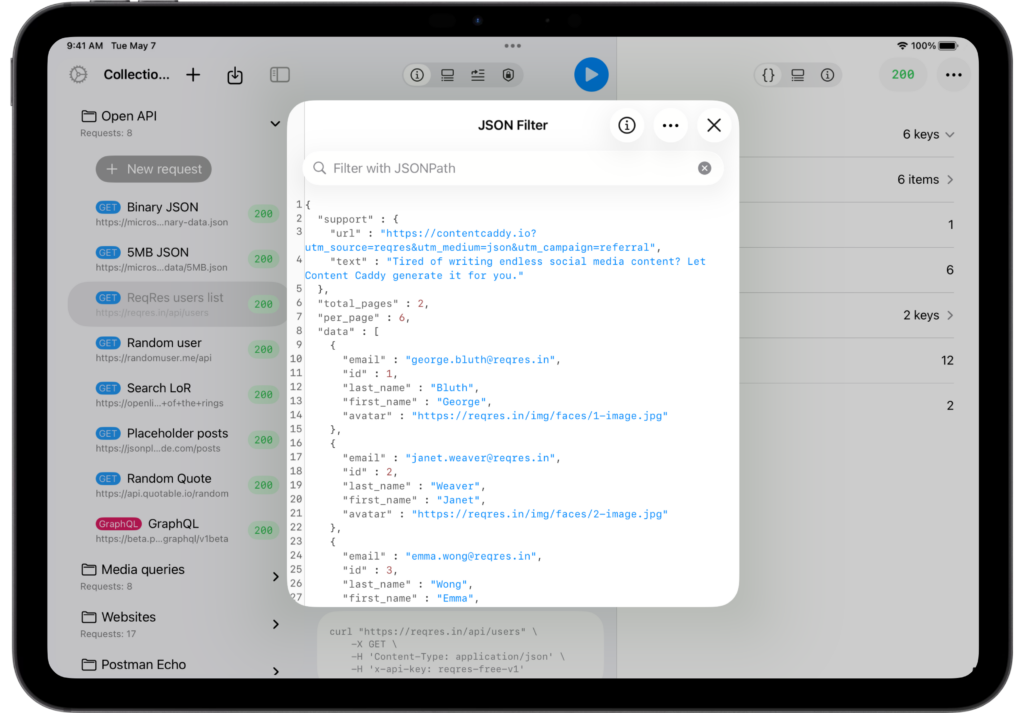Click the New request button

click(154, 169)
